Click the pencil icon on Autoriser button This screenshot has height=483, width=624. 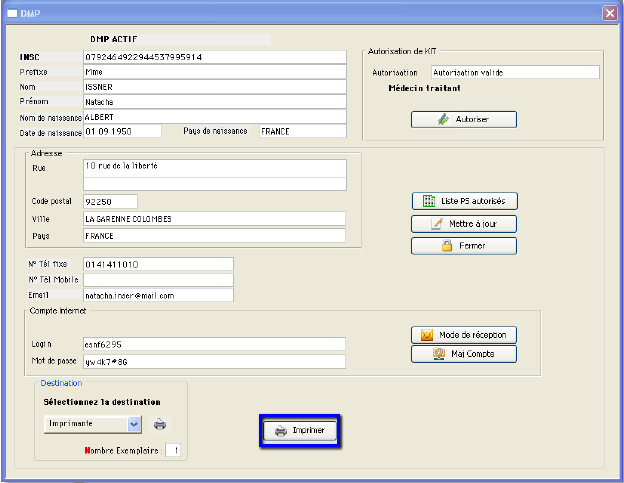point(443,119)
